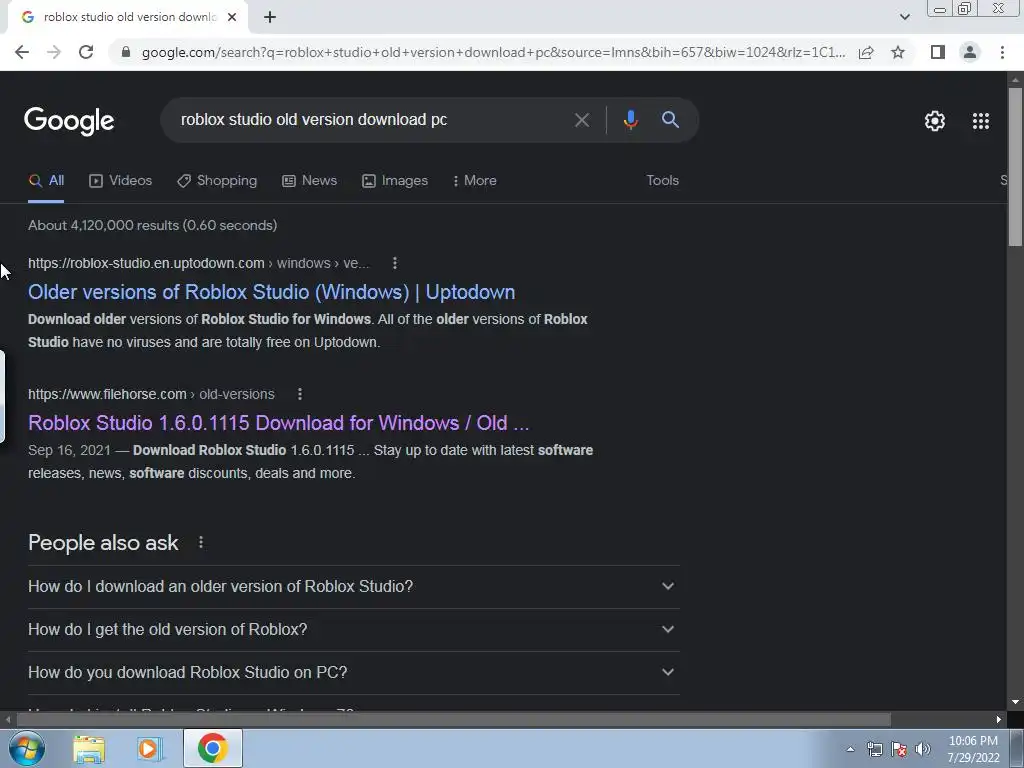View site information via the lock icon

click(126, 52)
